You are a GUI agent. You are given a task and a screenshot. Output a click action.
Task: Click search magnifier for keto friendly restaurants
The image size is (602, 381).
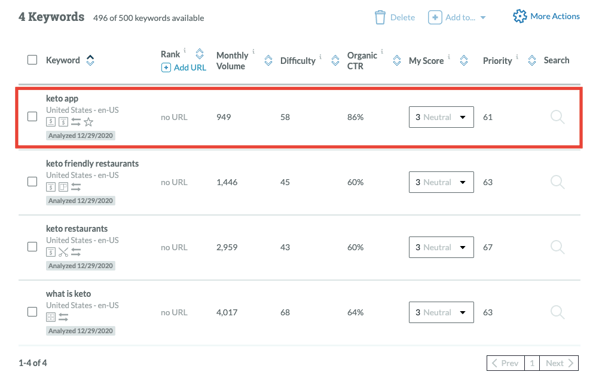point(557,182)
